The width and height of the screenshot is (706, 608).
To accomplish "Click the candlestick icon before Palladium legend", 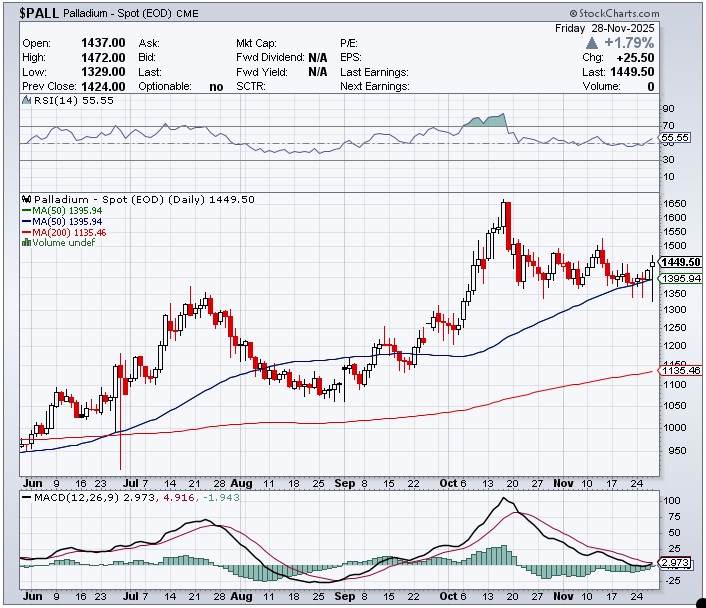I will 26,199.
